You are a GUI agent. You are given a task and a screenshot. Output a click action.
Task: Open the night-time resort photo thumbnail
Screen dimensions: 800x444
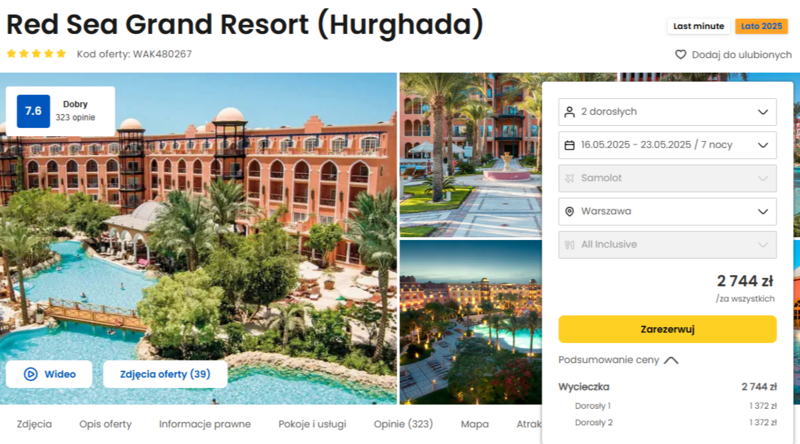coord(470,322)
